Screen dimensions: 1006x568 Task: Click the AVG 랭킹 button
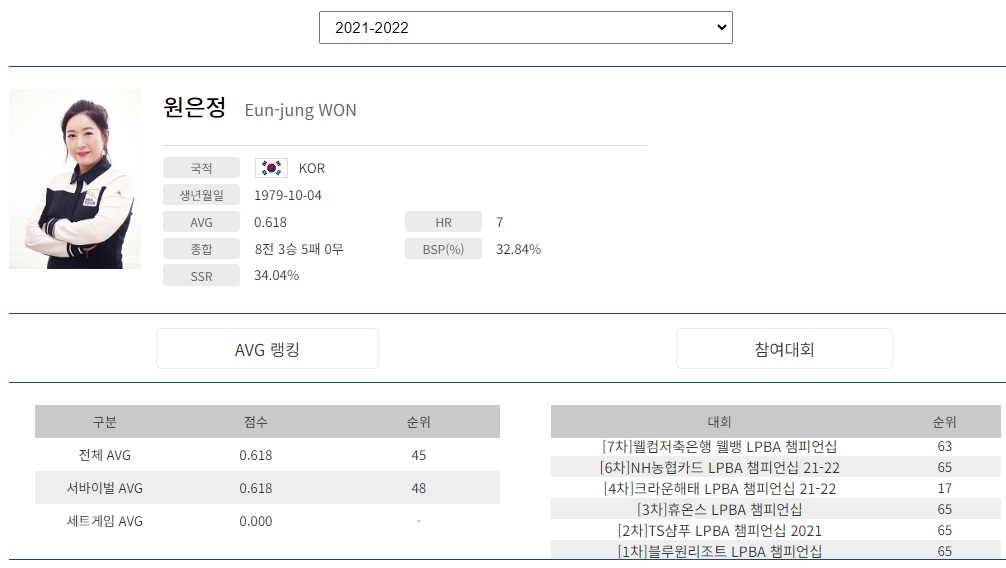(x=268, y=349)
